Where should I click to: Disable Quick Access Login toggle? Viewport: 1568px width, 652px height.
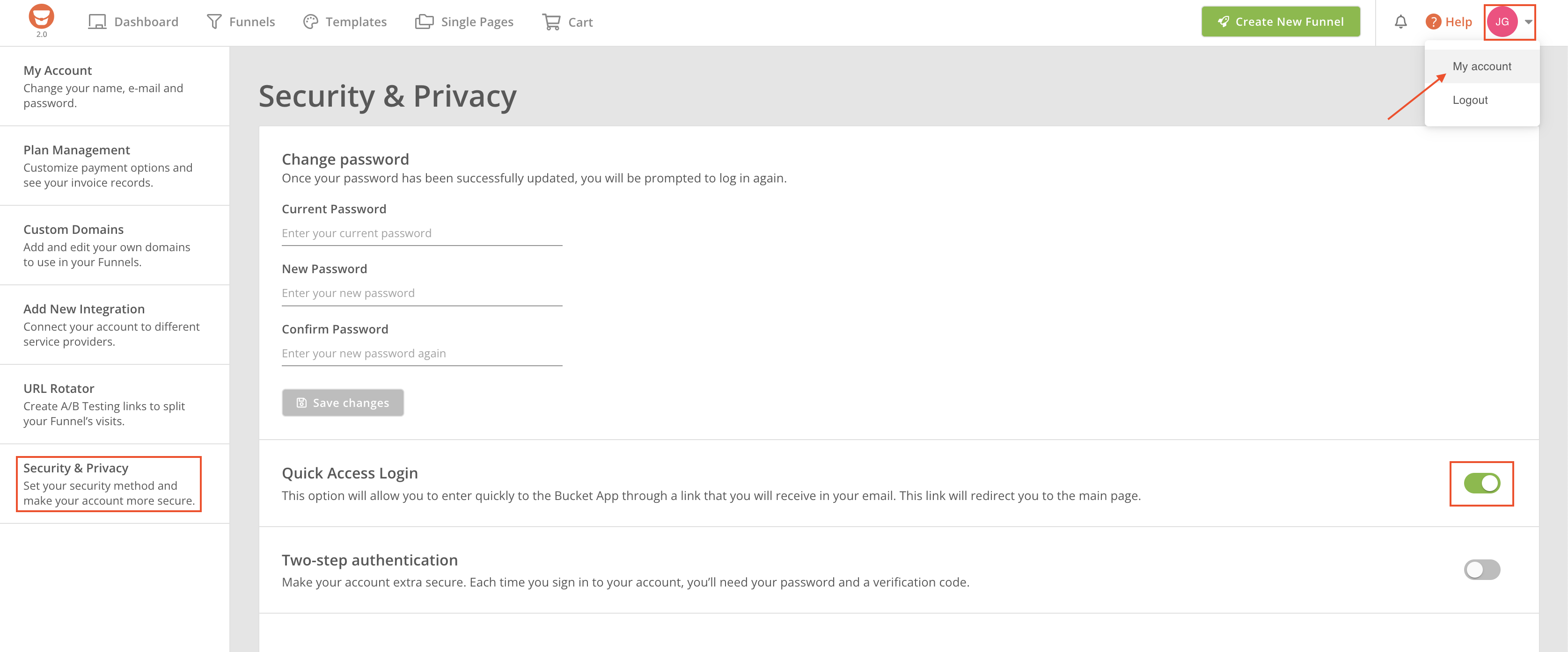click(x=1481, y=484)
